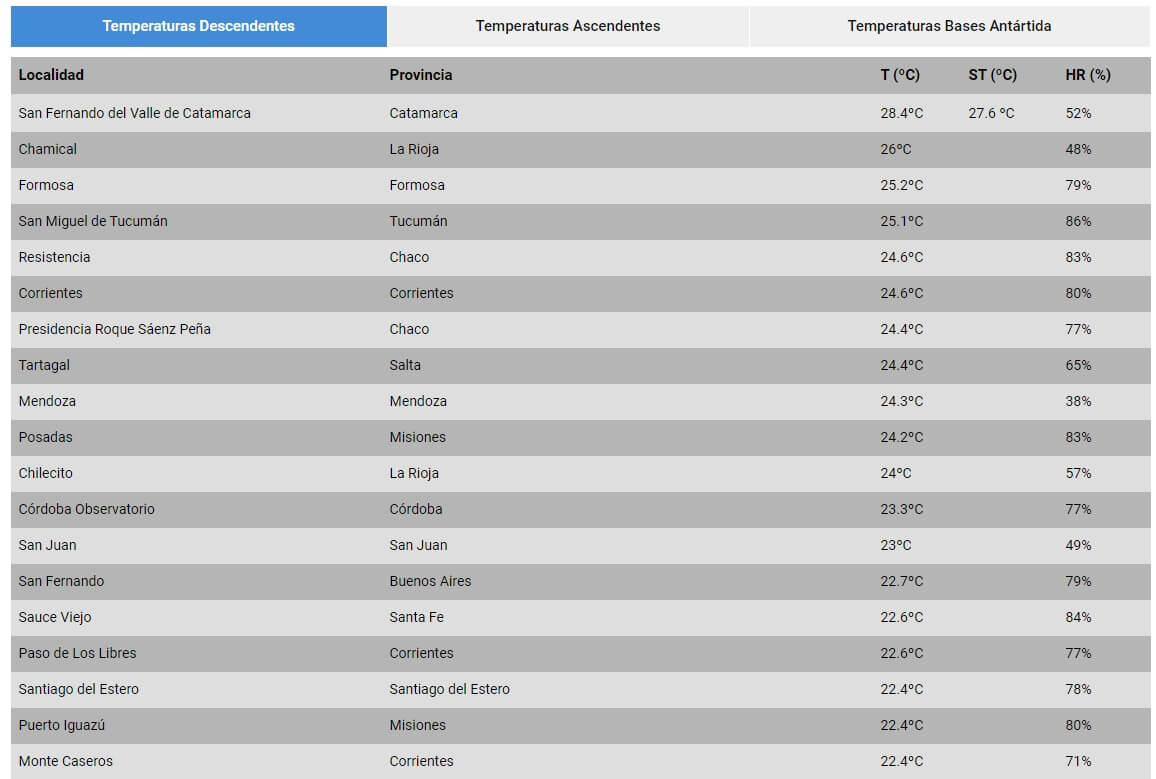Click Presidencia Roque Sáenz Peña locality
This screenshot has width=1156, height=779.
tap(114, 329)
